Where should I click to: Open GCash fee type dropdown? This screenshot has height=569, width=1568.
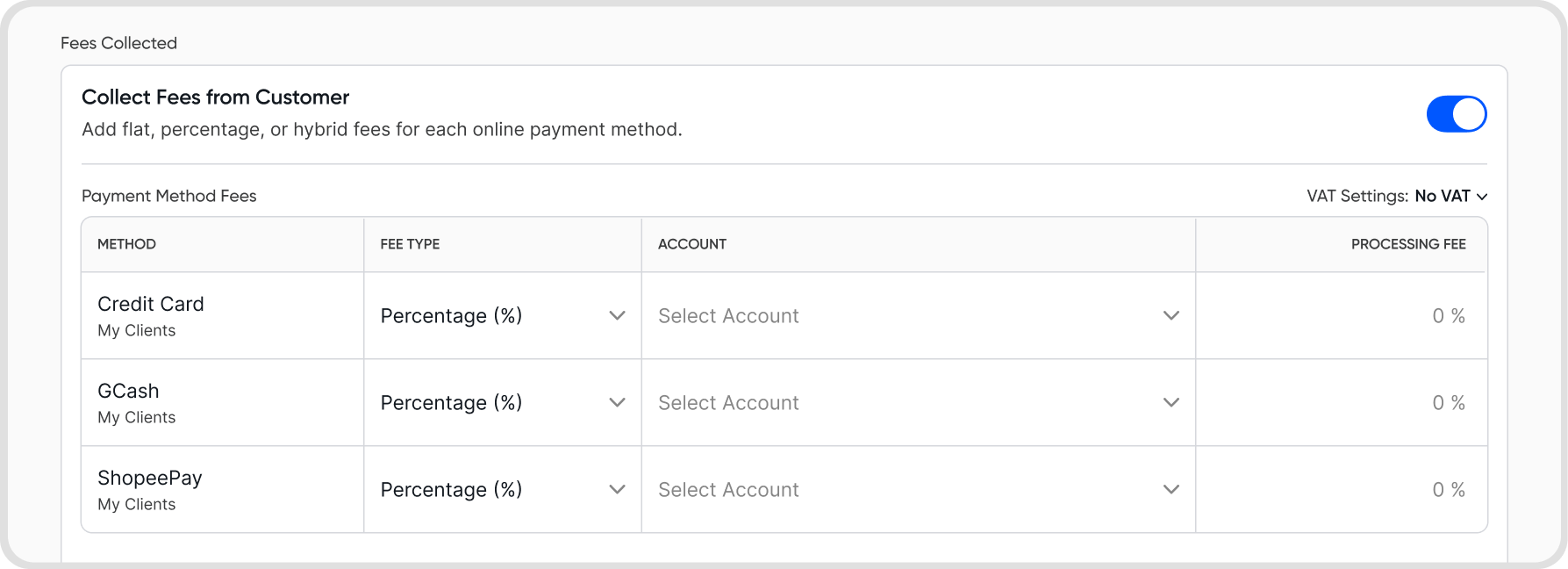coord(502,403)
